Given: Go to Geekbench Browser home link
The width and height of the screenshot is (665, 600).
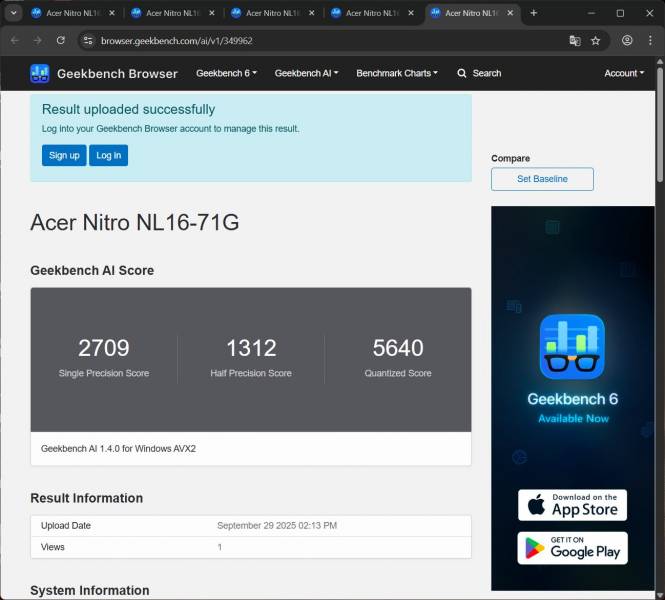Looking at the screenshot, I should tap(117, 74).
